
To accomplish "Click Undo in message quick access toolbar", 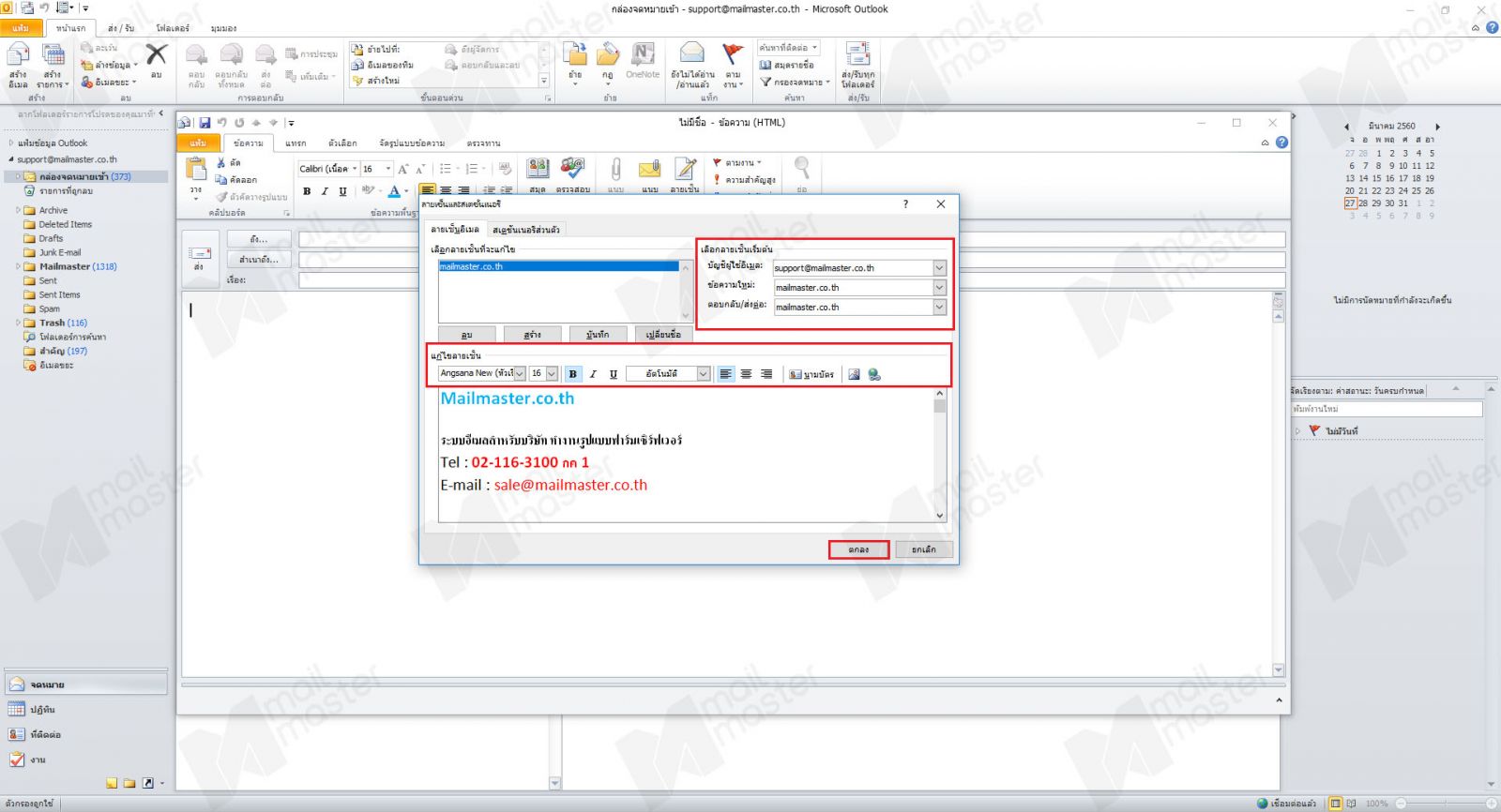I will pos(222,123).
